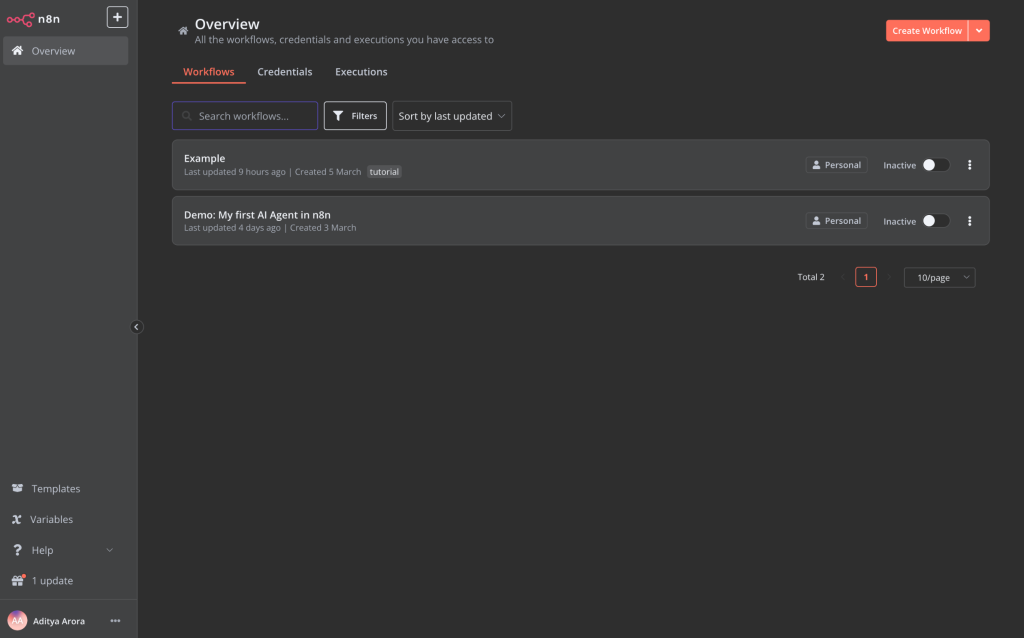Viewport: 1024px width, 638px height.
Task: Click the 1 update gift icon
Action: coord(18,580)
